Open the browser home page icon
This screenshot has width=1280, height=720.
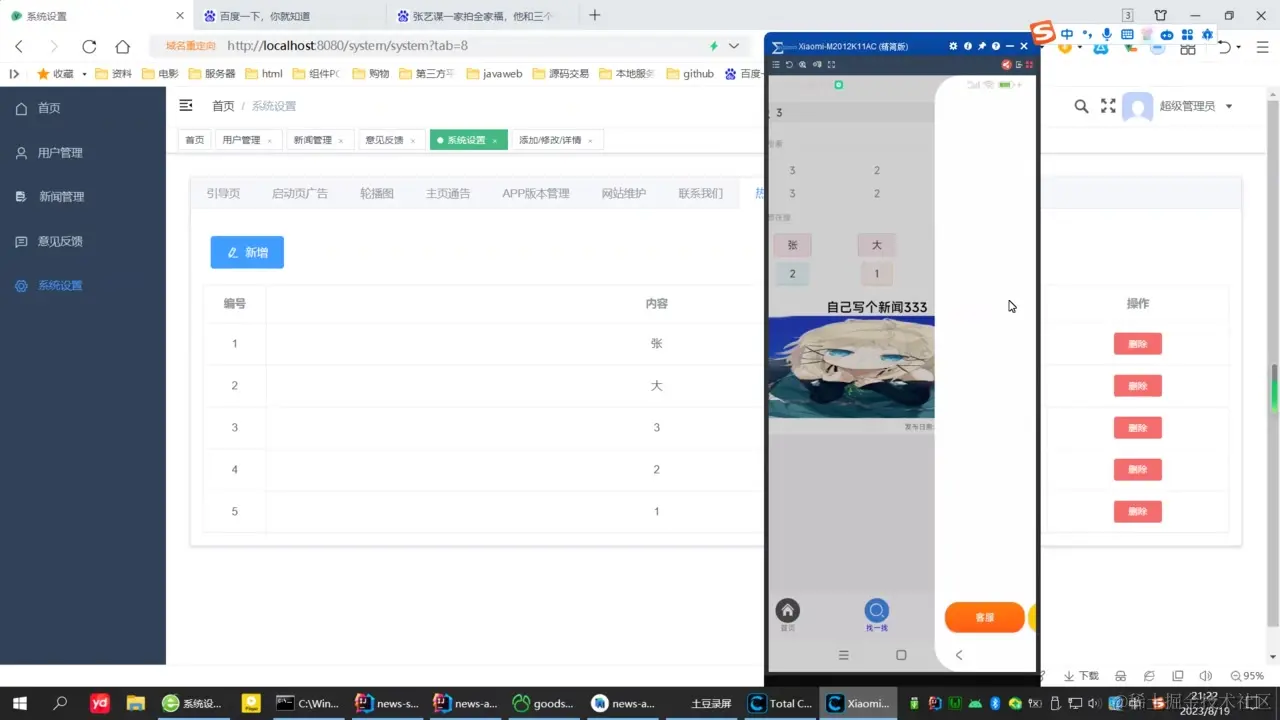click(x=122, y=46)
